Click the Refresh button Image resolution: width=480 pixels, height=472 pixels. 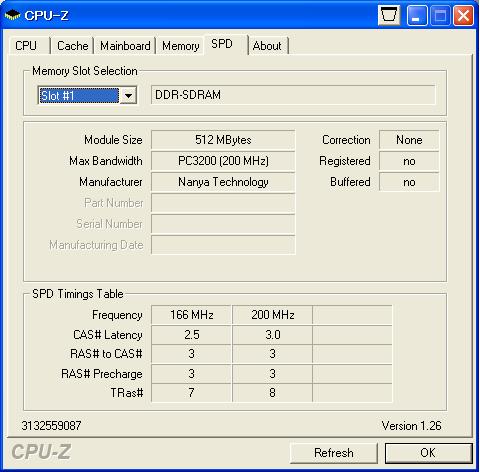click(x=334, y=453)
